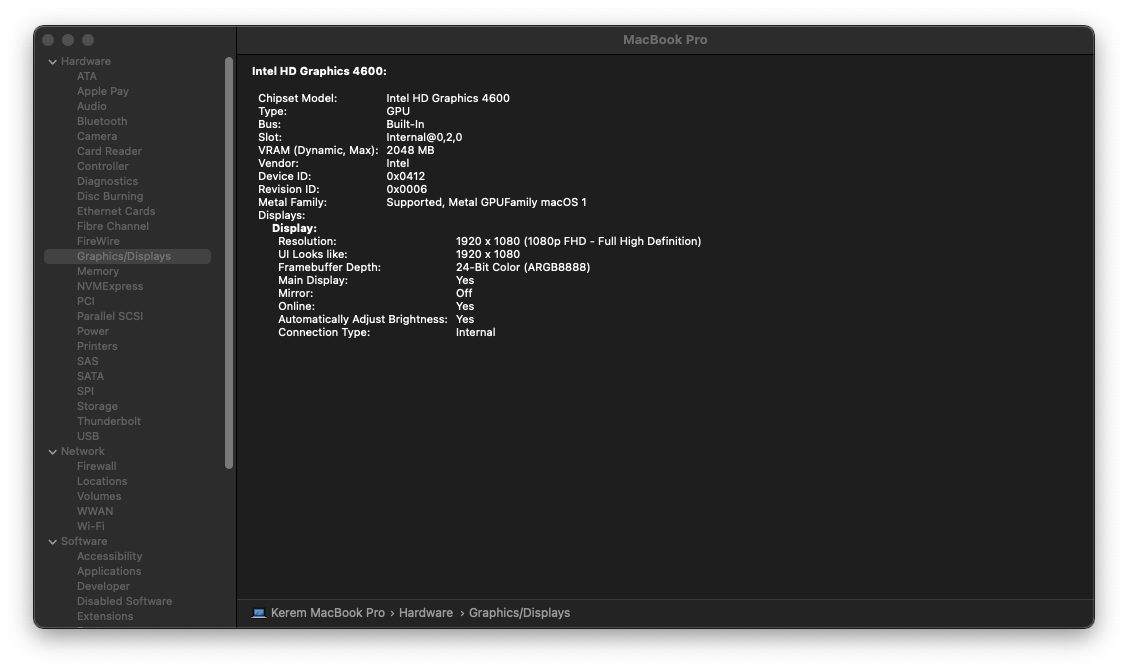Screen dimensions: 1128x670
Task: Click the computer icon in the breadcrumb bar
Action: click(x=258, y=612)
